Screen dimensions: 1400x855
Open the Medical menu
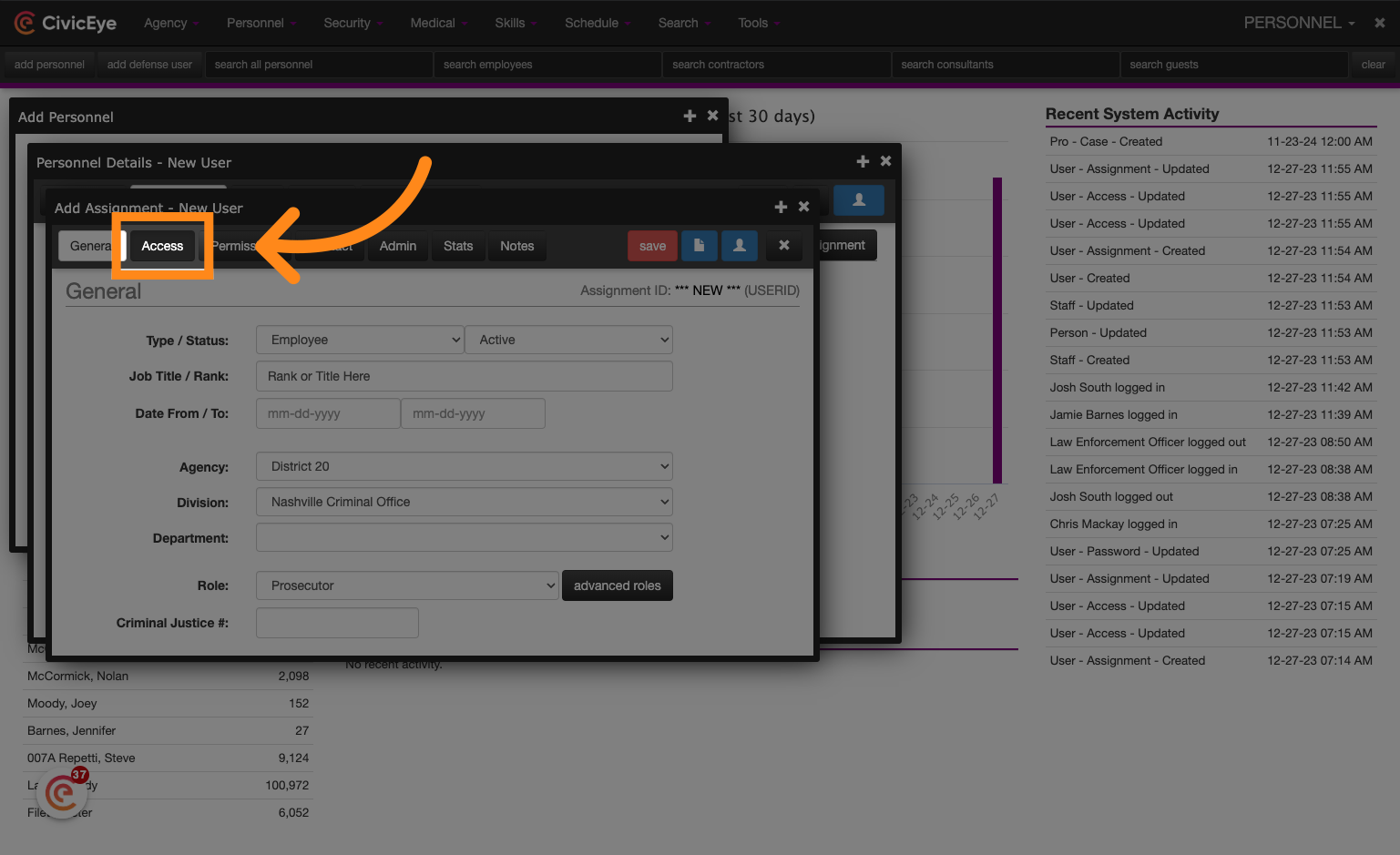coord(438,23)
